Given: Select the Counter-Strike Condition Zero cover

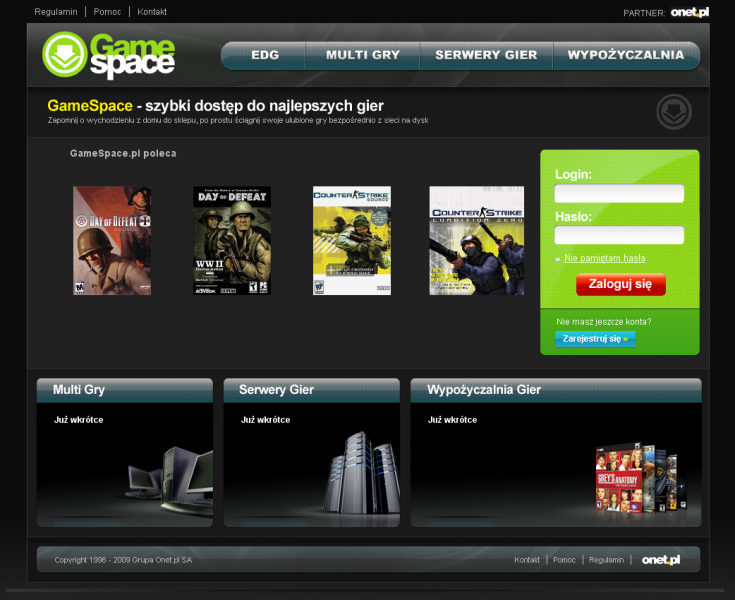Looking at the screenshot, I should (x=477, y=240).
